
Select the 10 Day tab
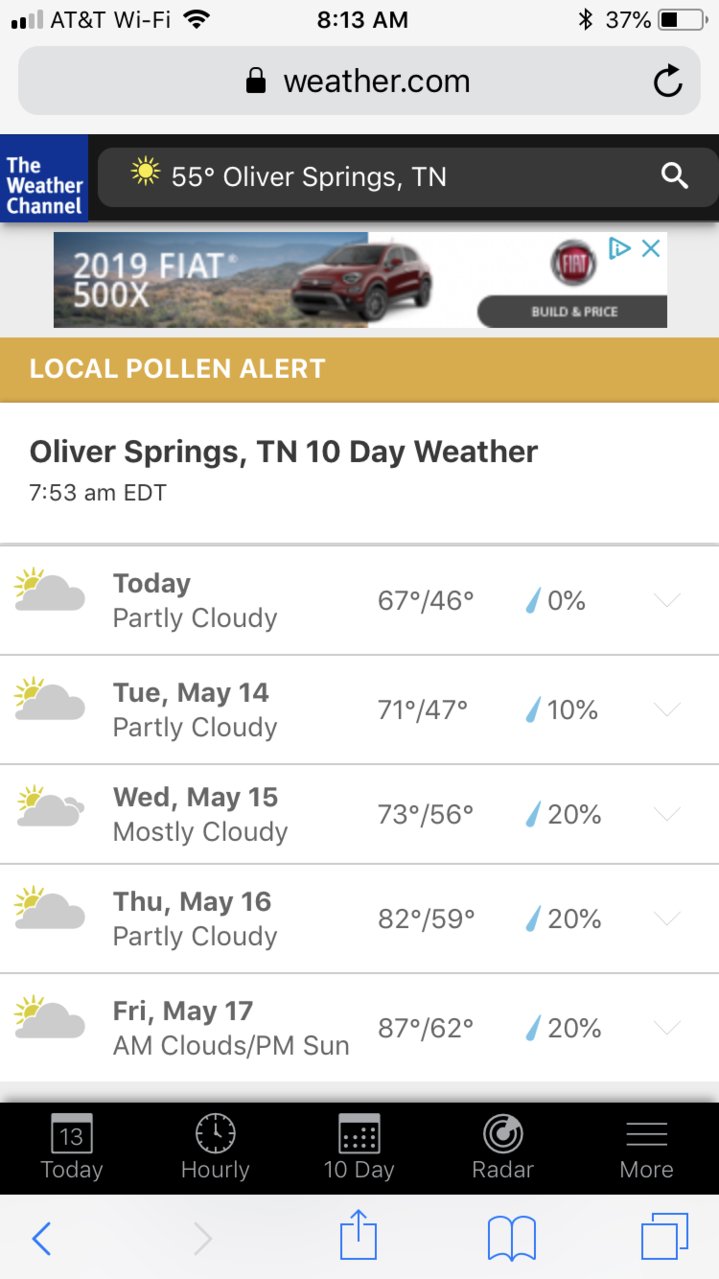point(359,1148)
